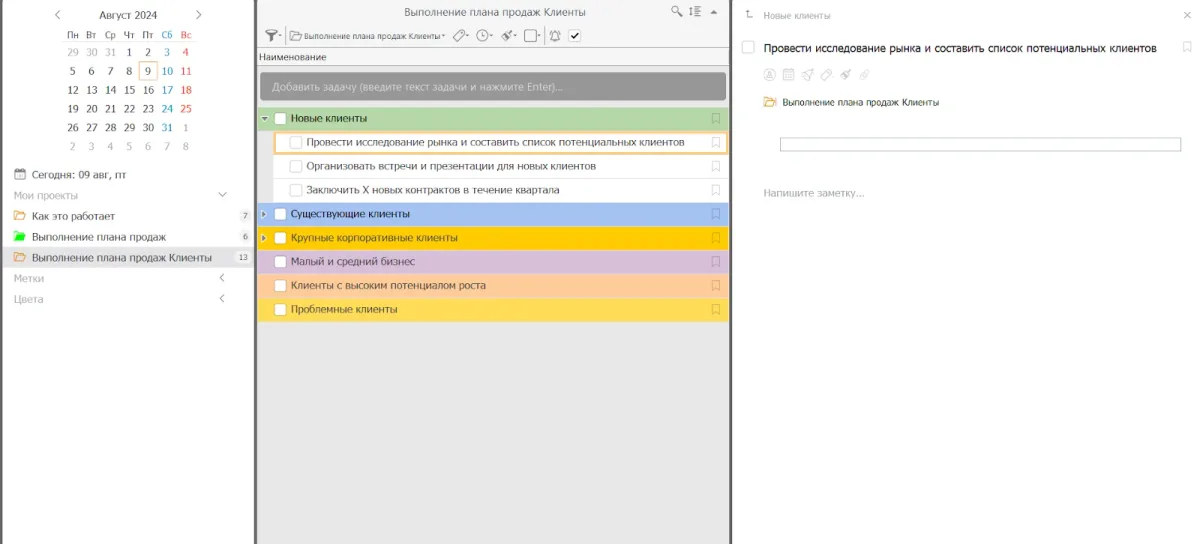Click the calendar date icon in task details

tap(788, 75)
